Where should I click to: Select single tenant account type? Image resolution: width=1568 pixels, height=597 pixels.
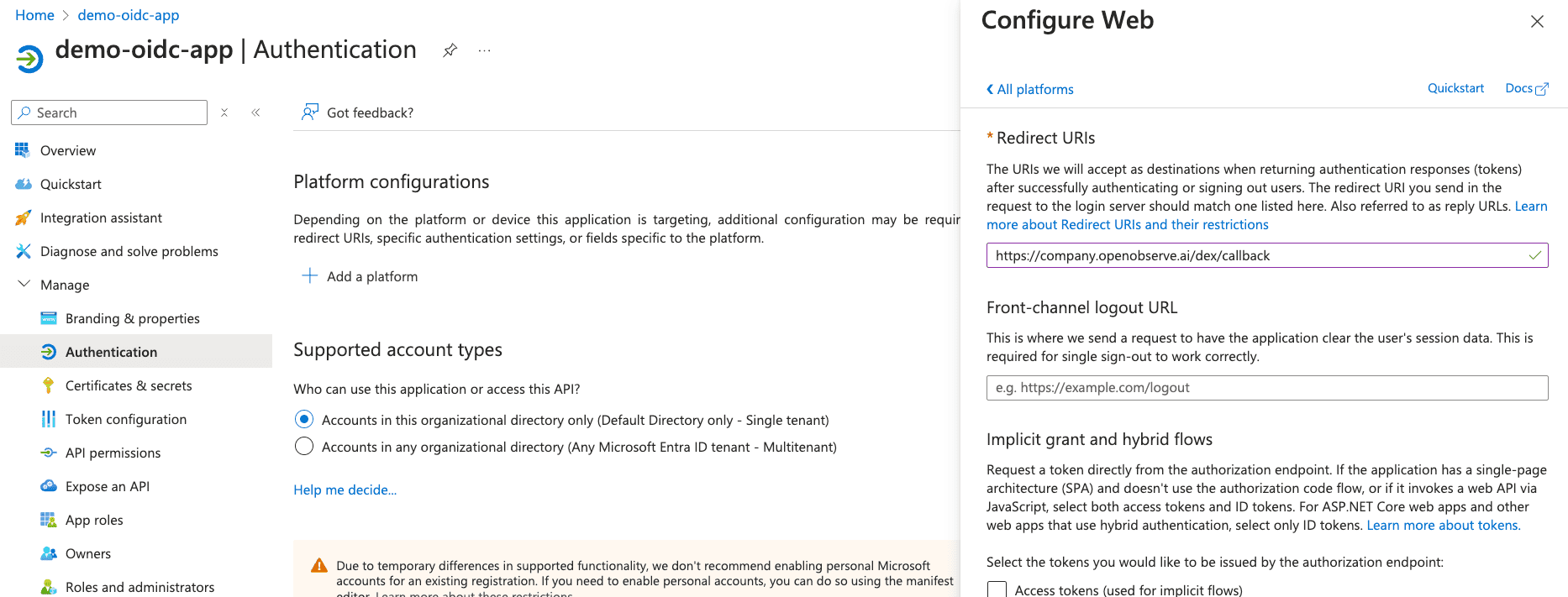tap(303, 419)
